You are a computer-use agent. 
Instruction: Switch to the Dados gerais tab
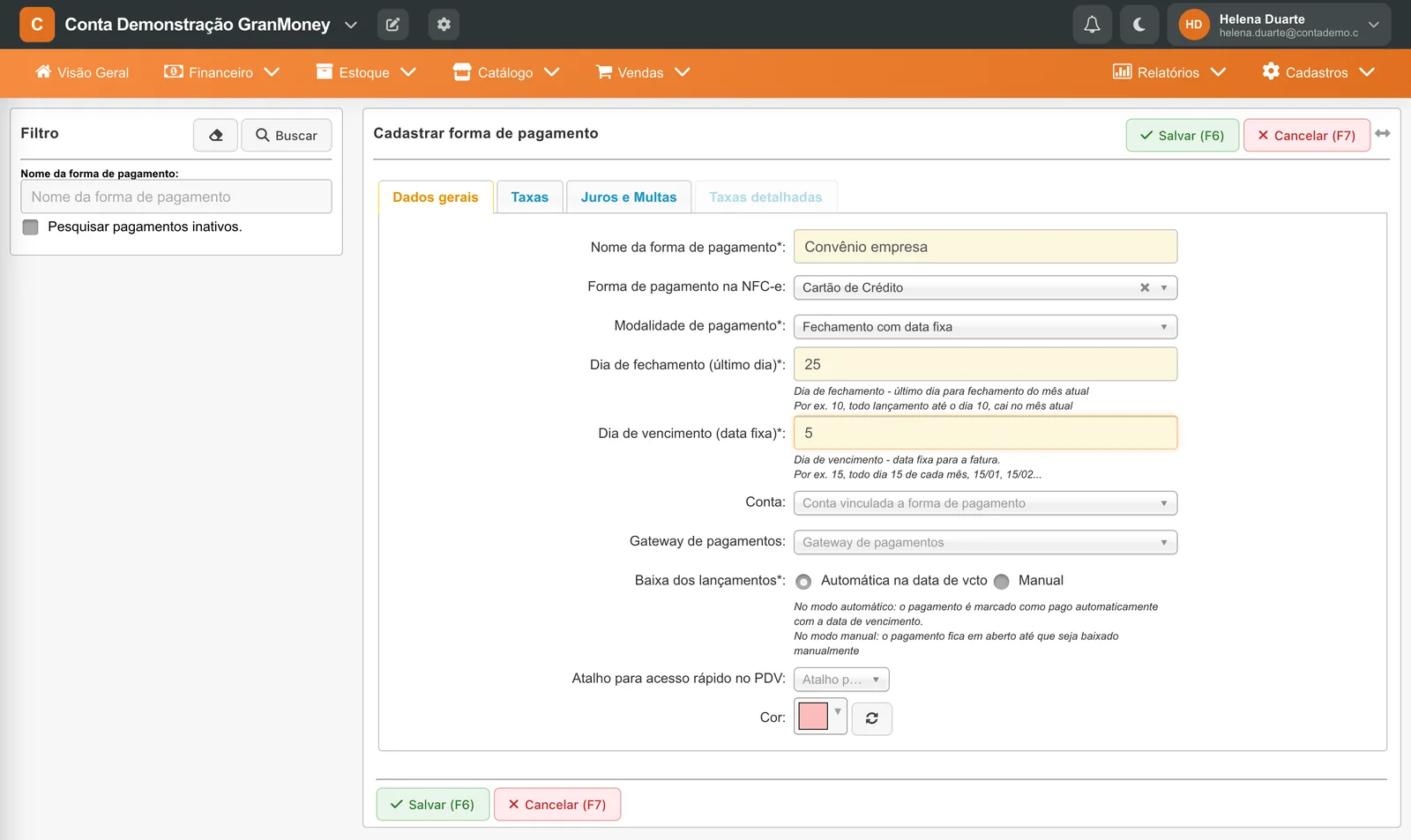click(436, 197)
